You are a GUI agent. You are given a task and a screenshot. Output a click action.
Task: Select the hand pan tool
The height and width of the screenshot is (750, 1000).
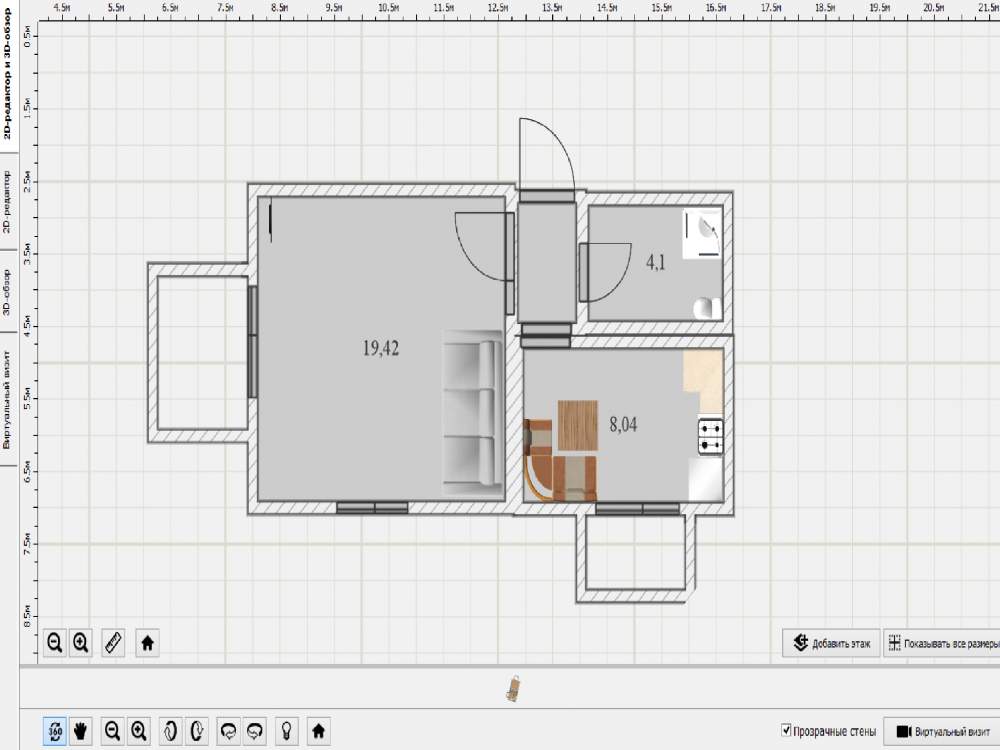(x=80, y=731)
